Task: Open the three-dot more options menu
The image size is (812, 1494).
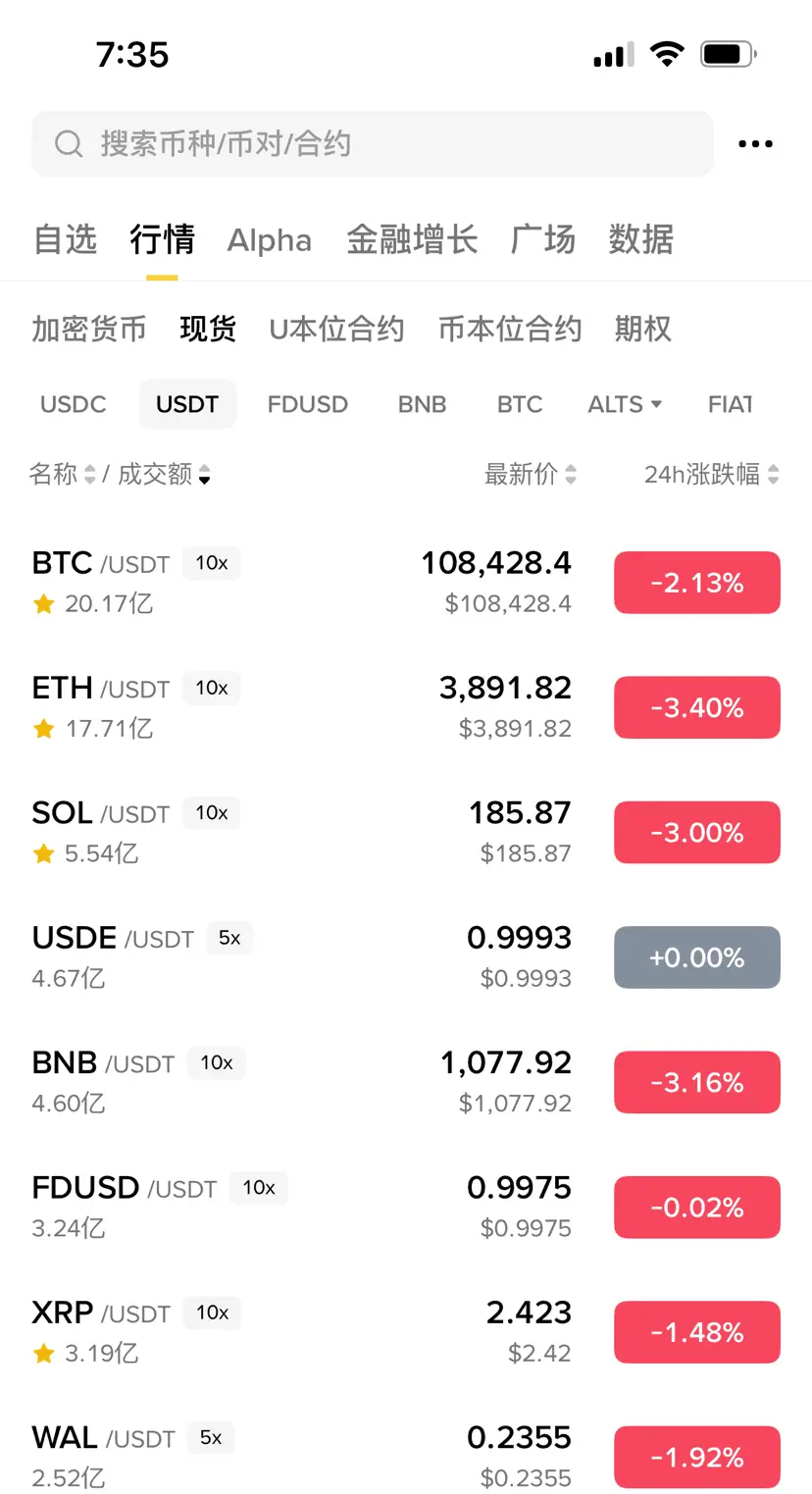Action: coord(755,144)
